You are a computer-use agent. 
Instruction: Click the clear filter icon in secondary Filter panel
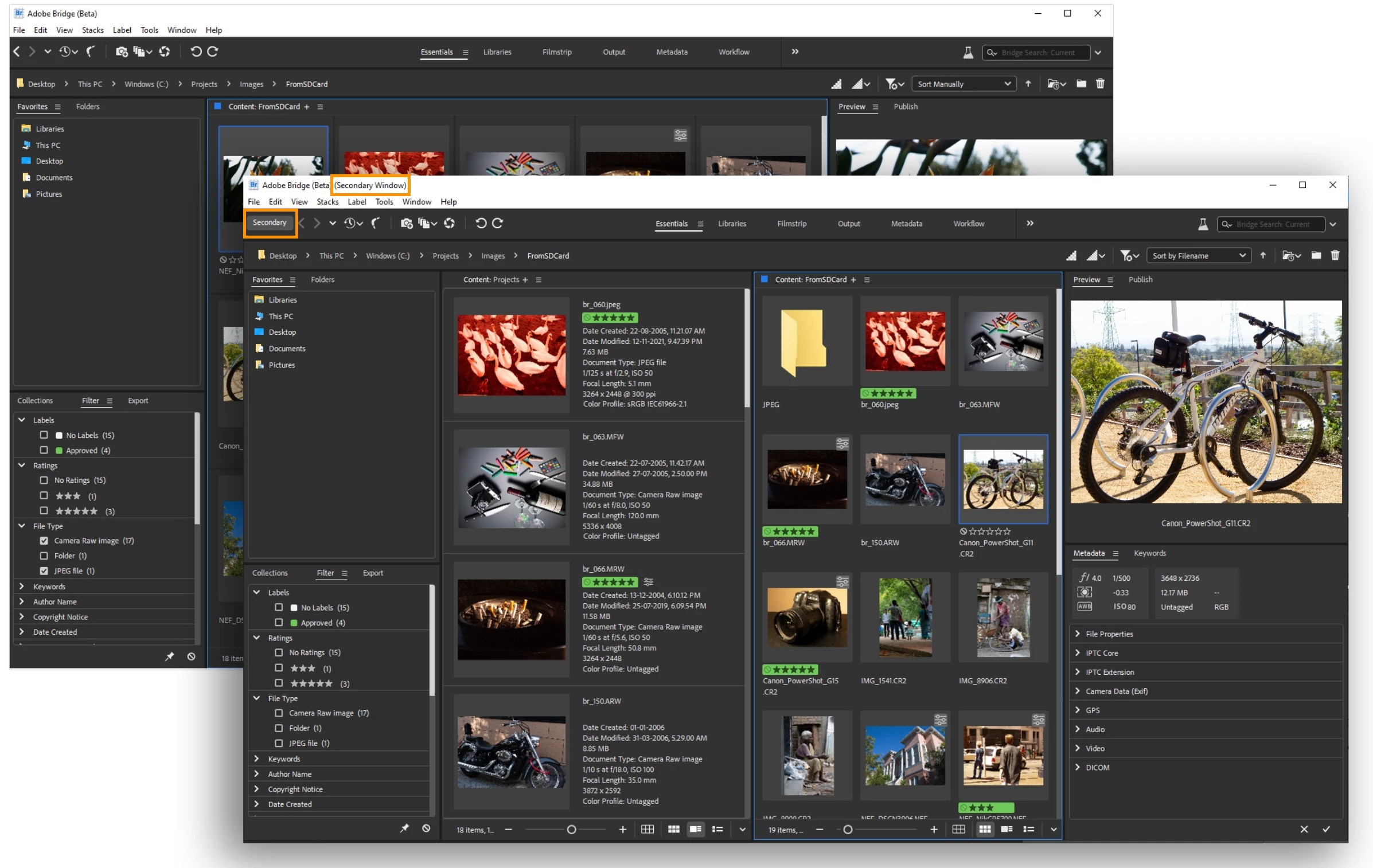[426, 828]
